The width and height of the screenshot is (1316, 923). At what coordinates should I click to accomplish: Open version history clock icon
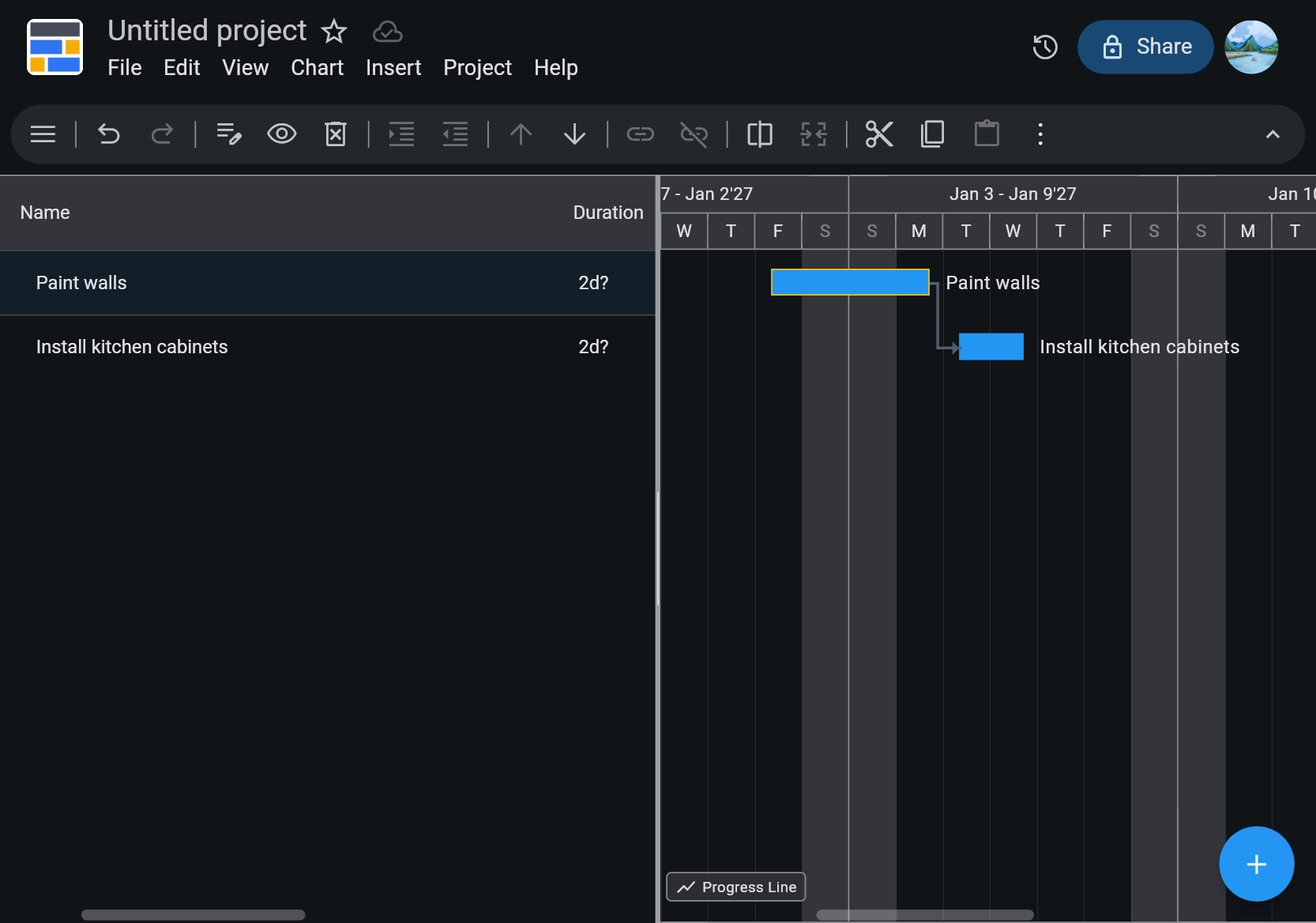click(1045, 47)
